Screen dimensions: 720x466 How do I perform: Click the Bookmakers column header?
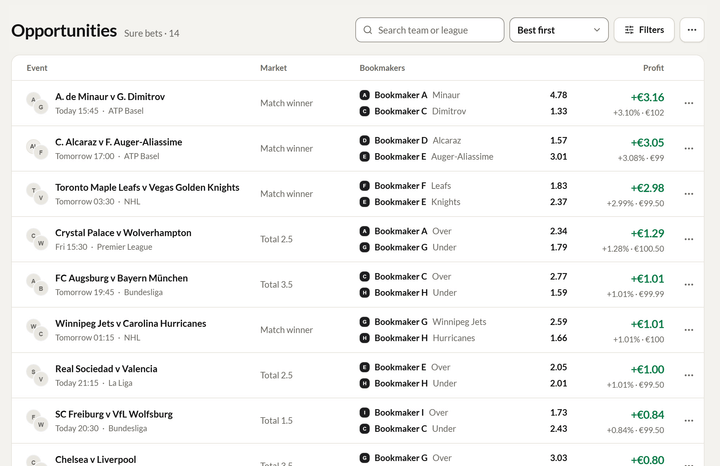coord(382,68)
